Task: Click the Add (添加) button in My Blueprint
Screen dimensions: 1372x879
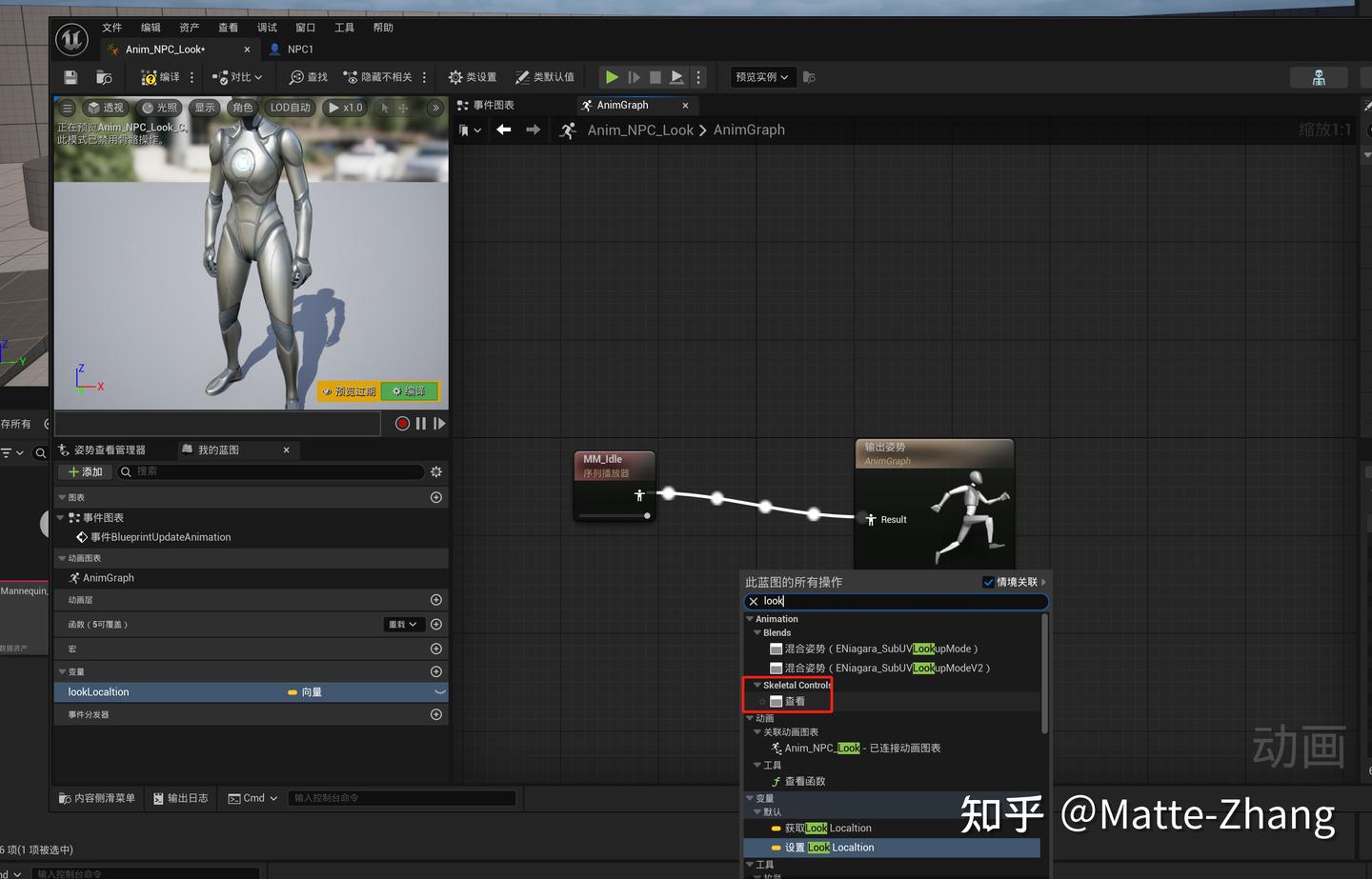Action: point(85,472)
